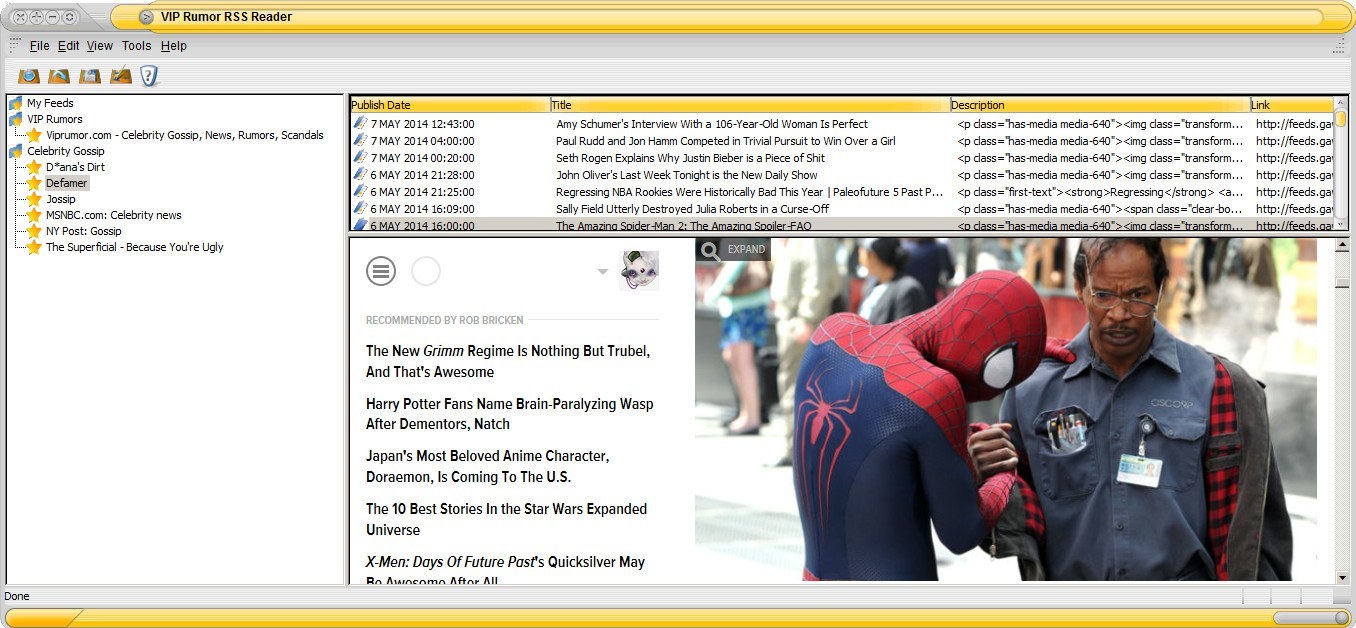
Task: Click the first toolbar icon with blue globe
Action: (x=29, y=76)
